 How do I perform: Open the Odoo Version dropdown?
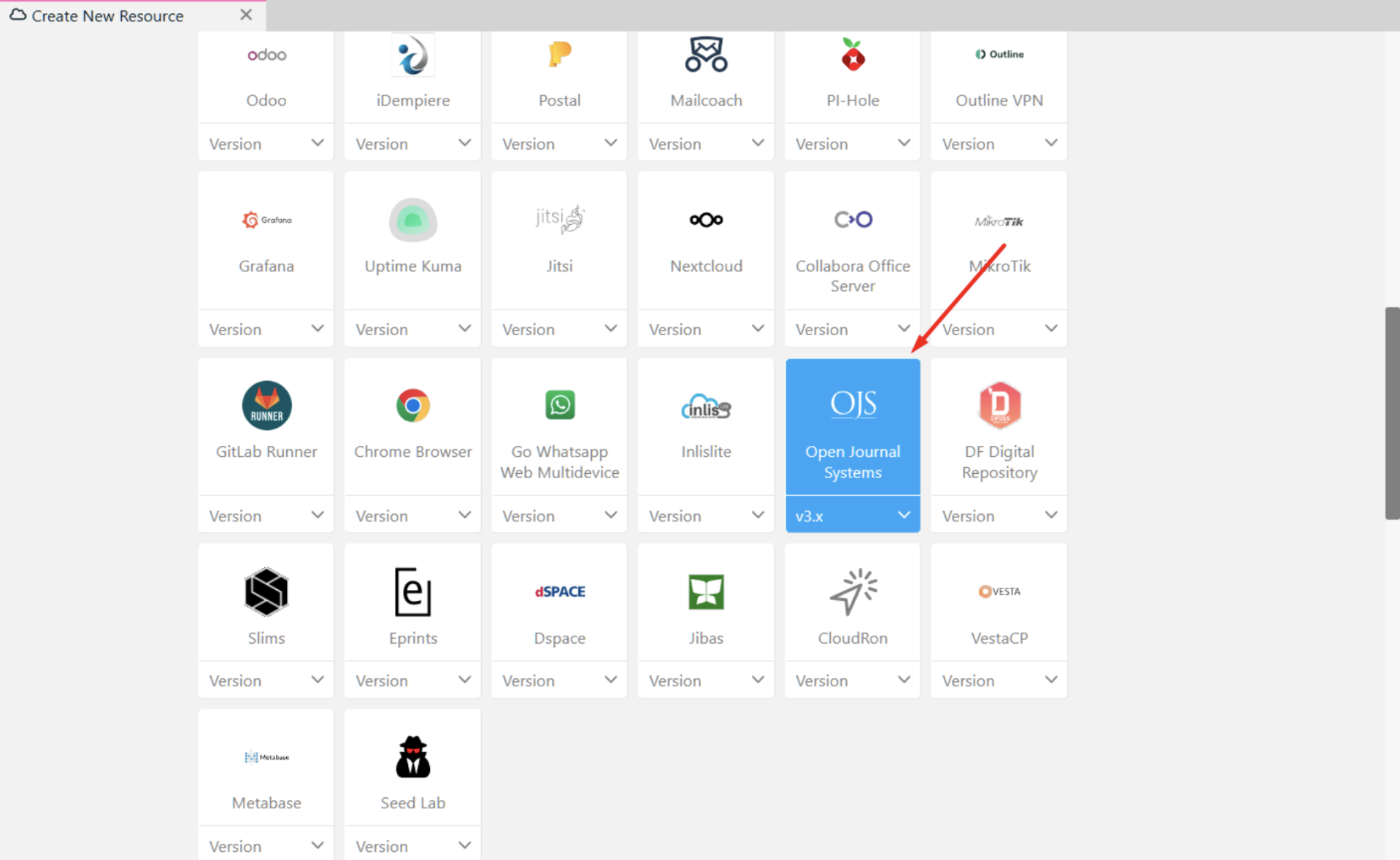266,144
